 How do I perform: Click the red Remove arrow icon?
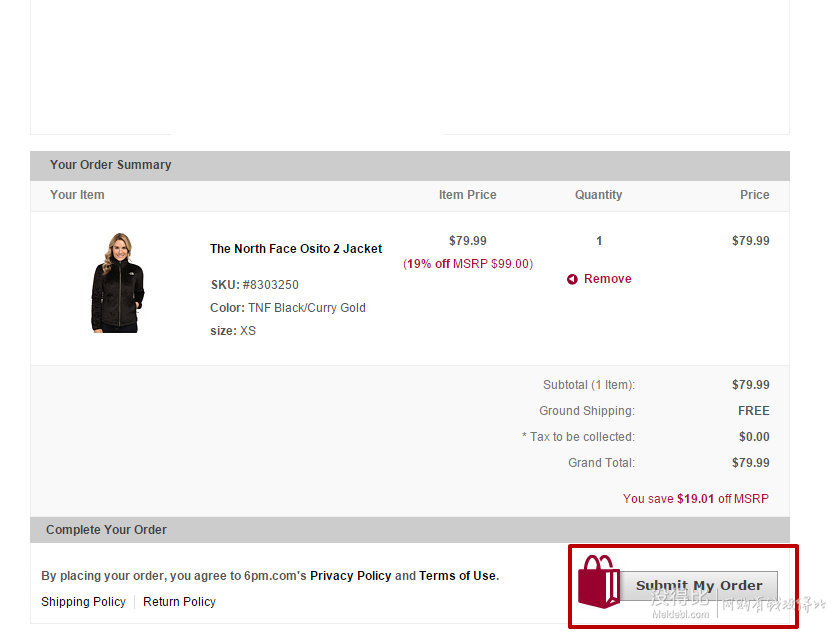572,279
